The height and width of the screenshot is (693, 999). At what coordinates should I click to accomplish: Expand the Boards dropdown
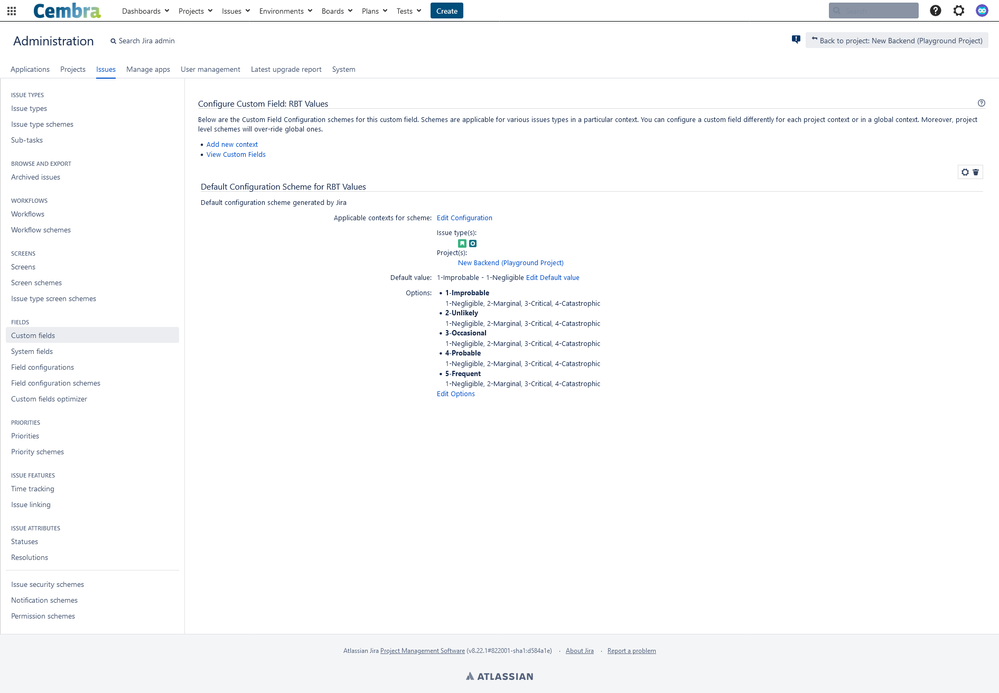337,11
